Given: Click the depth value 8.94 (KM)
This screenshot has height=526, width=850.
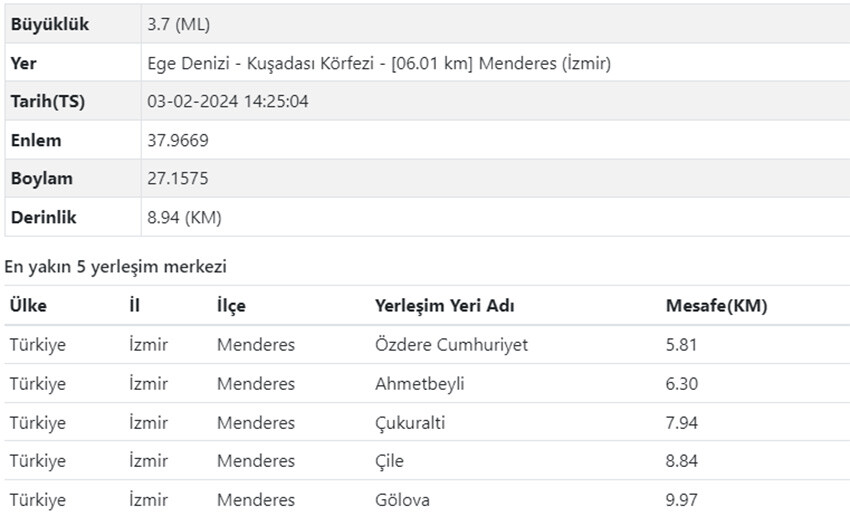Looking at the screenshot, I should pos(185,217).
